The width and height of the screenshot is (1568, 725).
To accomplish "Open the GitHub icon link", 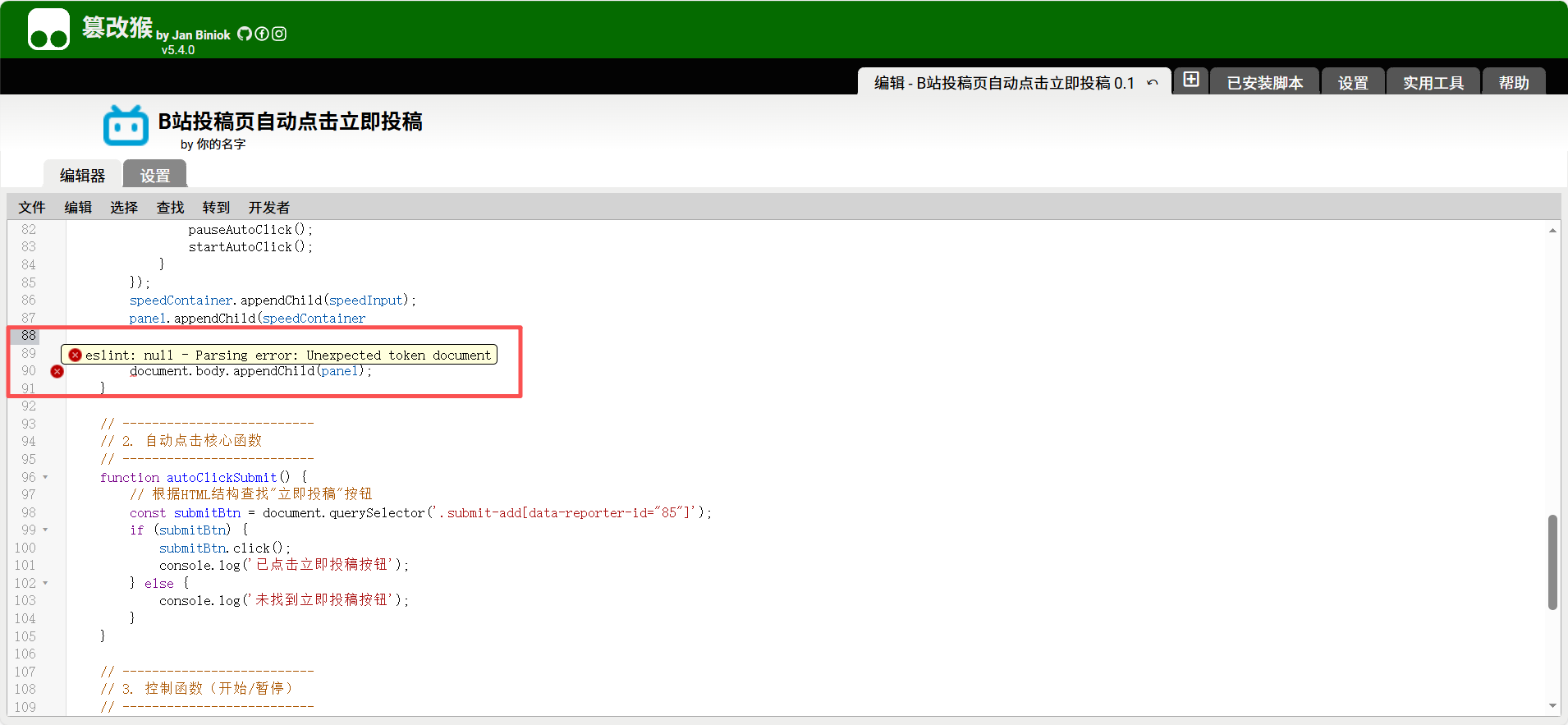I will coord(245,34).
